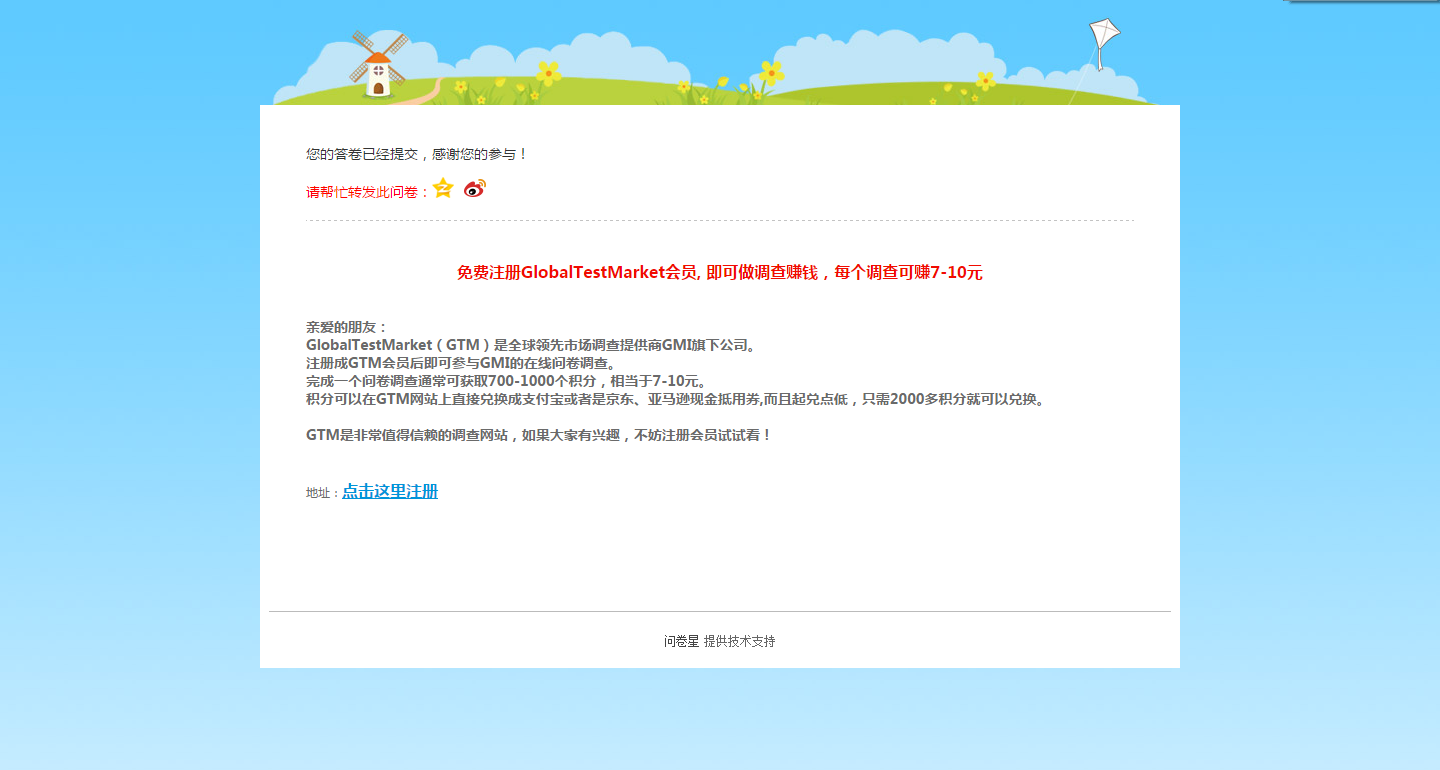Click the line GTM是非常值得信赖的调查网站
The height and width of the screenshot is (770, 1440).
(x=540, y=435)
